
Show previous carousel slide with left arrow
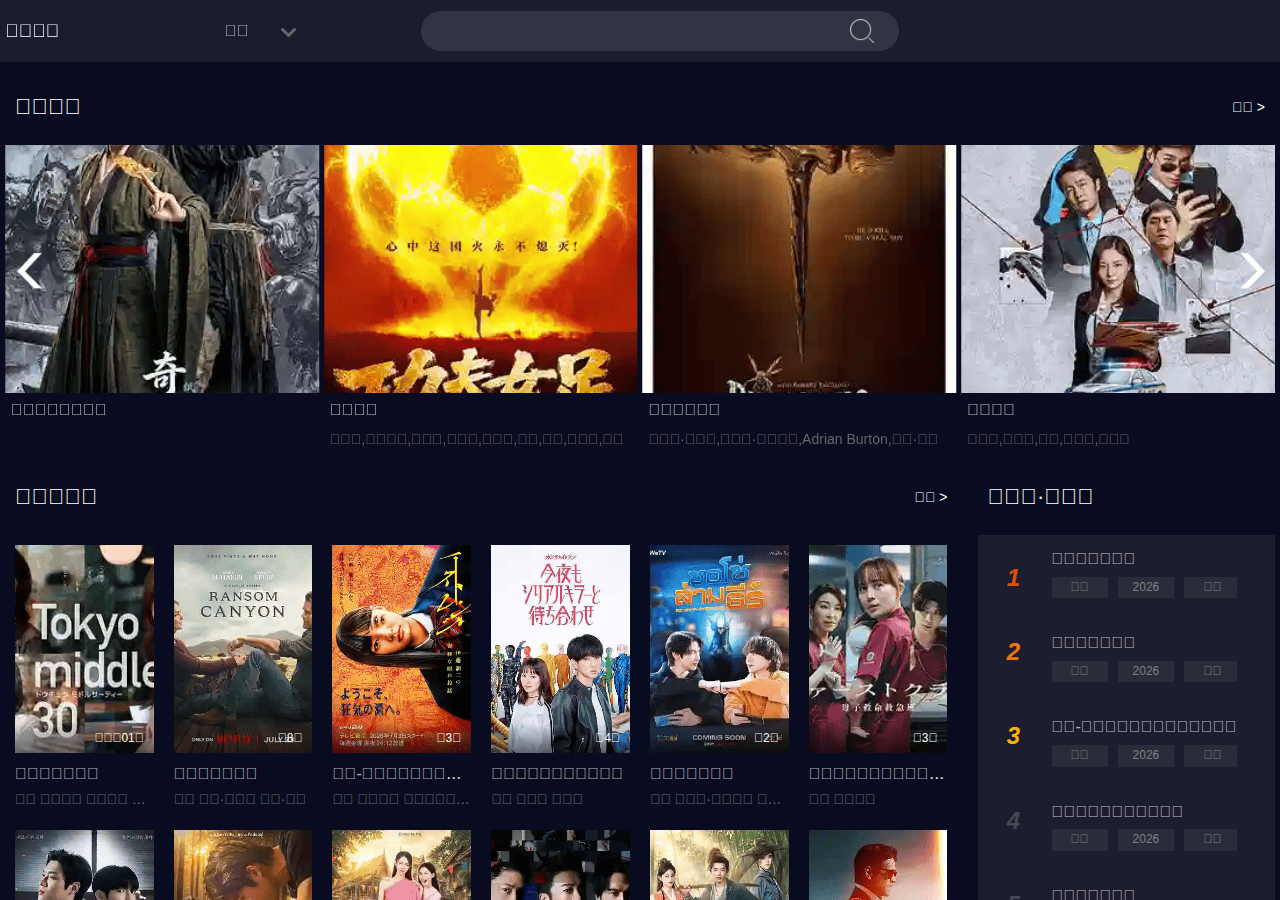[x=30, y=270]
